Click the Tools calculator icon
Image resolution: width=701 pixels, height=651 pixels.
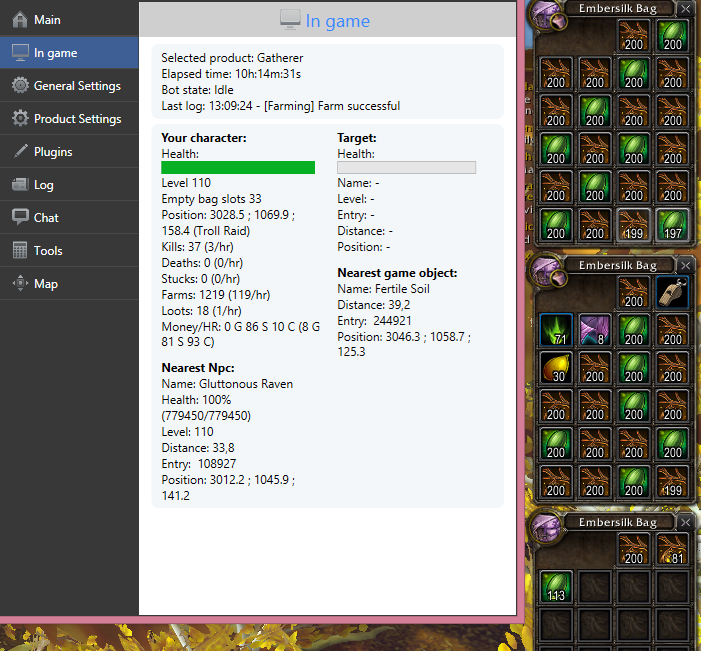click(20, 251)
